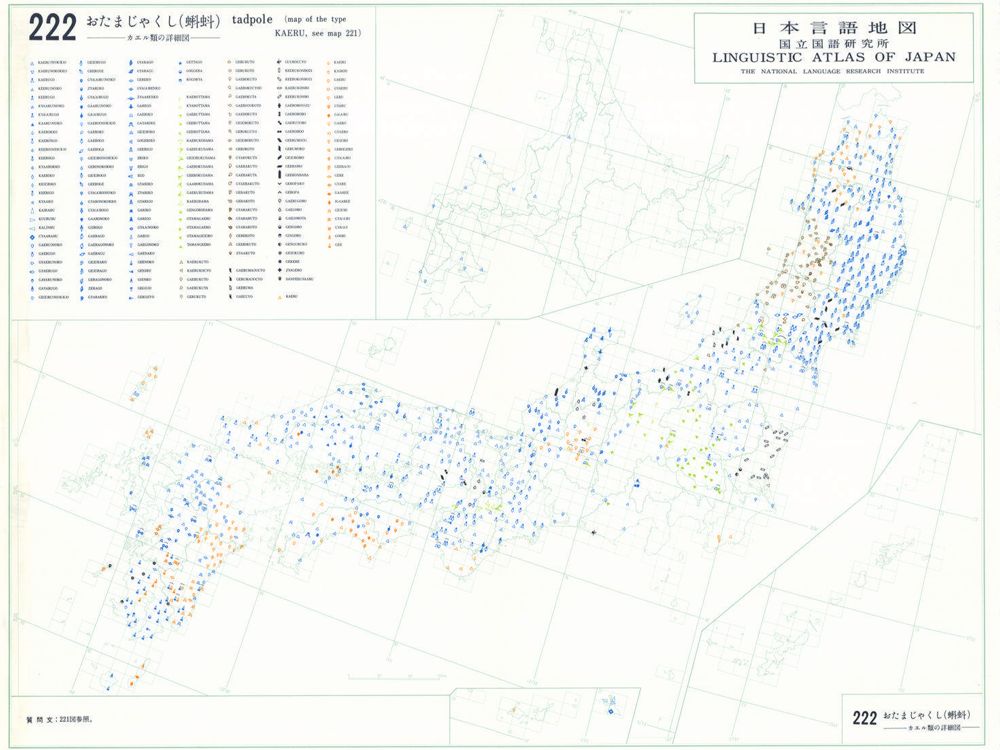Select the ZYAGORO black legend symbol
This screenshot has width=1000, height=750.
click(277, 268)
